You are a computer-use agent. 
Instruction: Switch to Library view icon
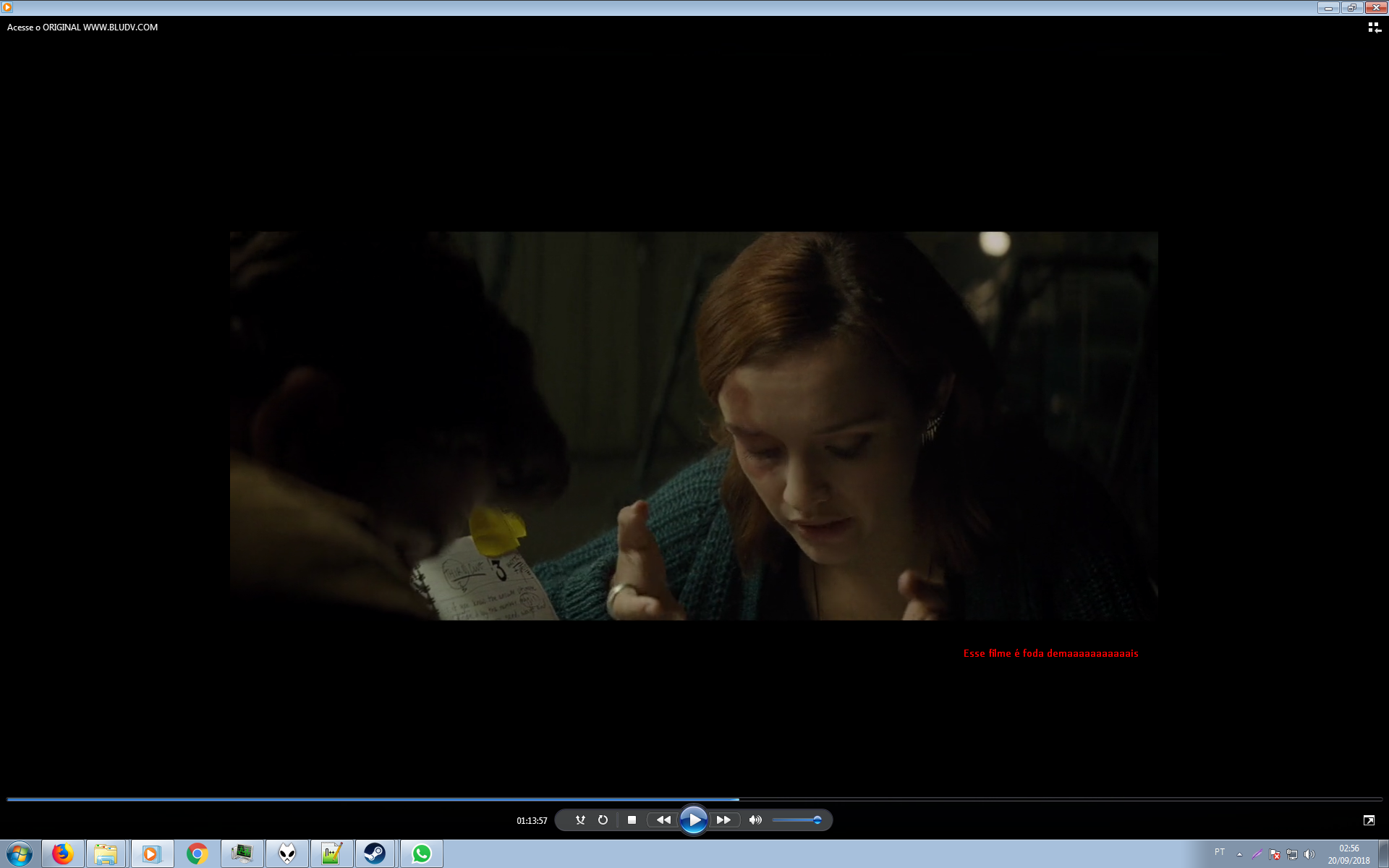tap(1374, 27)
